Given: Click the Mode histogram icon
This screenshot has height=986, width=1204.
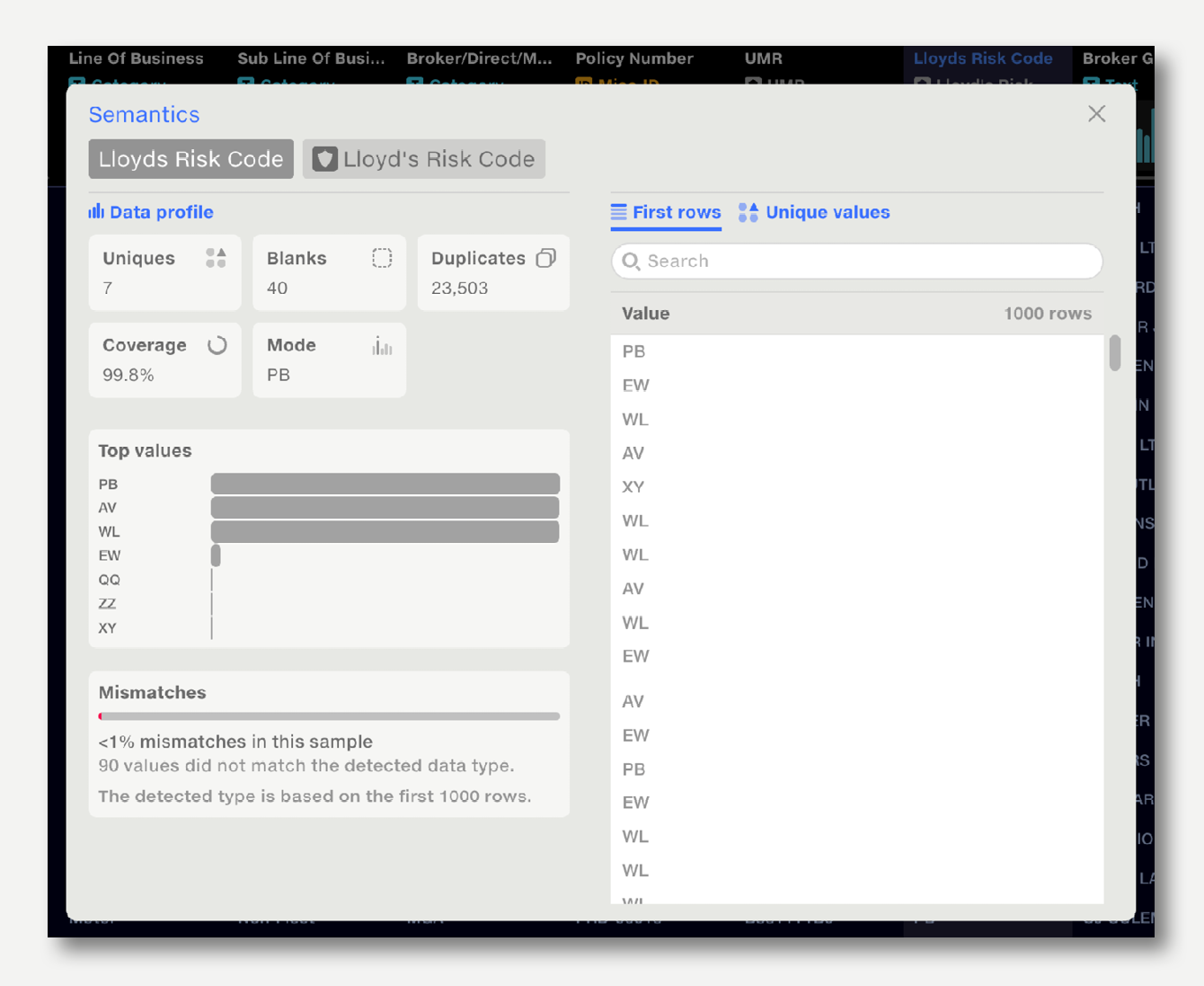Looking at the screenshot, I should coord(382,346).
